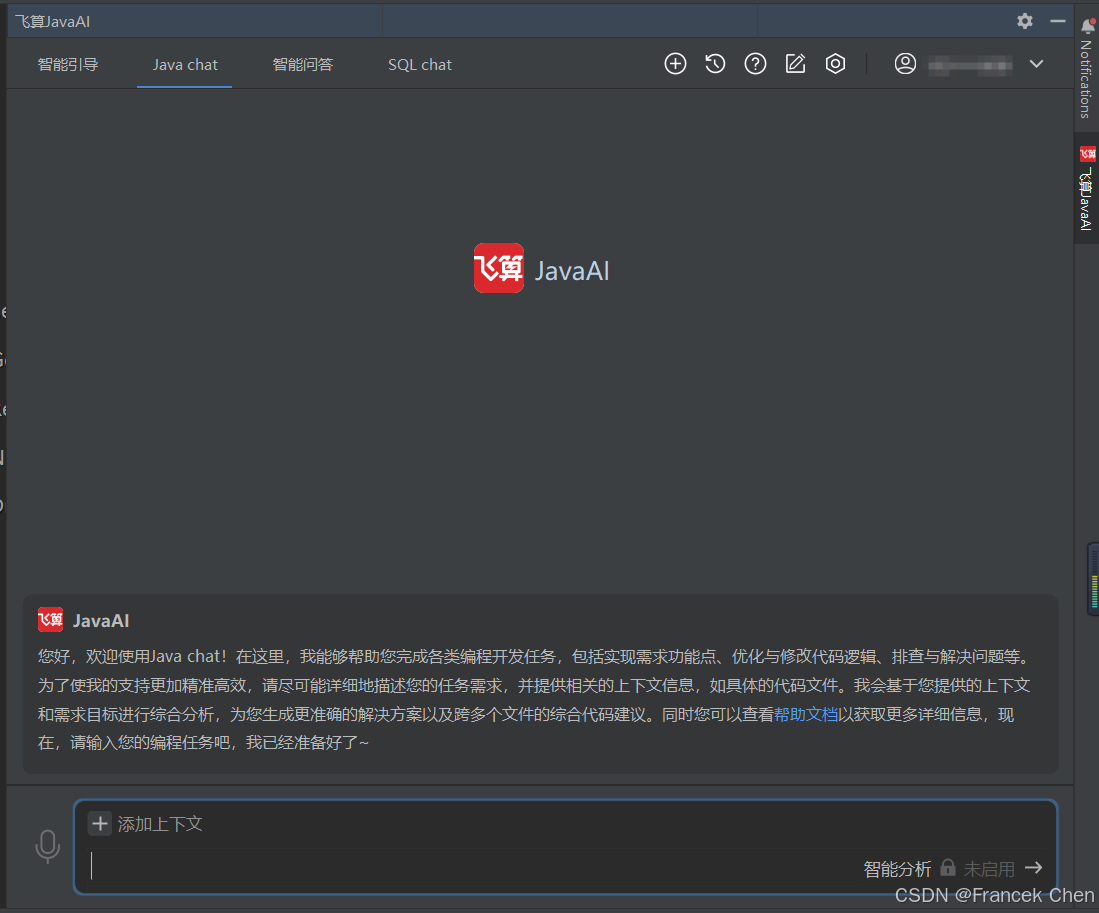
Task: Switch to the 智能引导 tab
Action: click(x=68, y=64)
